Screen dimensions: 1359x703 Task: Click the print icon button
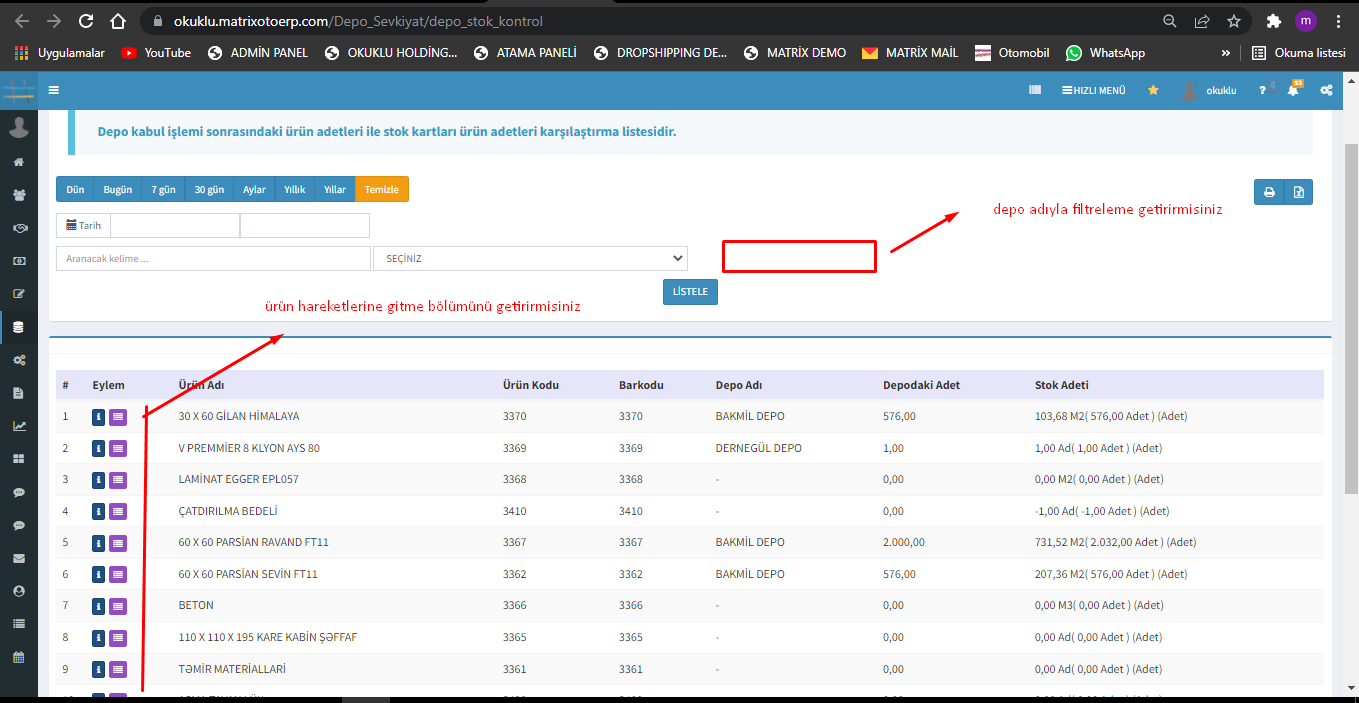pos(1269,192)
